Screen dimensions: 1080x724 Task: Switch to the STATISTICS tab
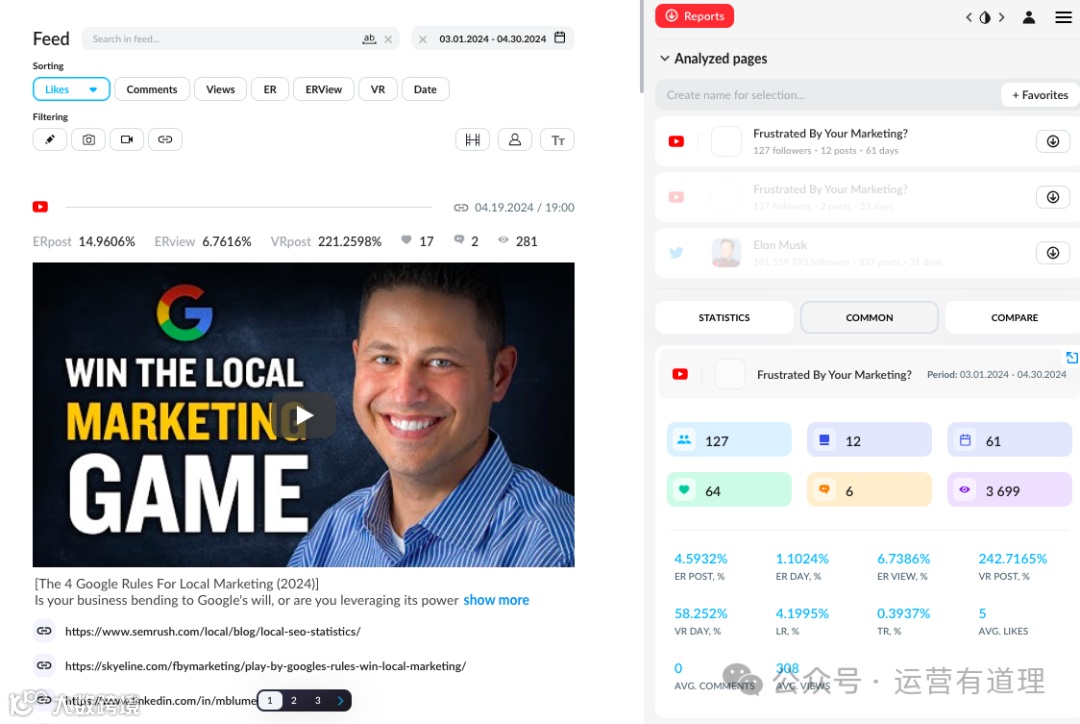coord(724,318)
